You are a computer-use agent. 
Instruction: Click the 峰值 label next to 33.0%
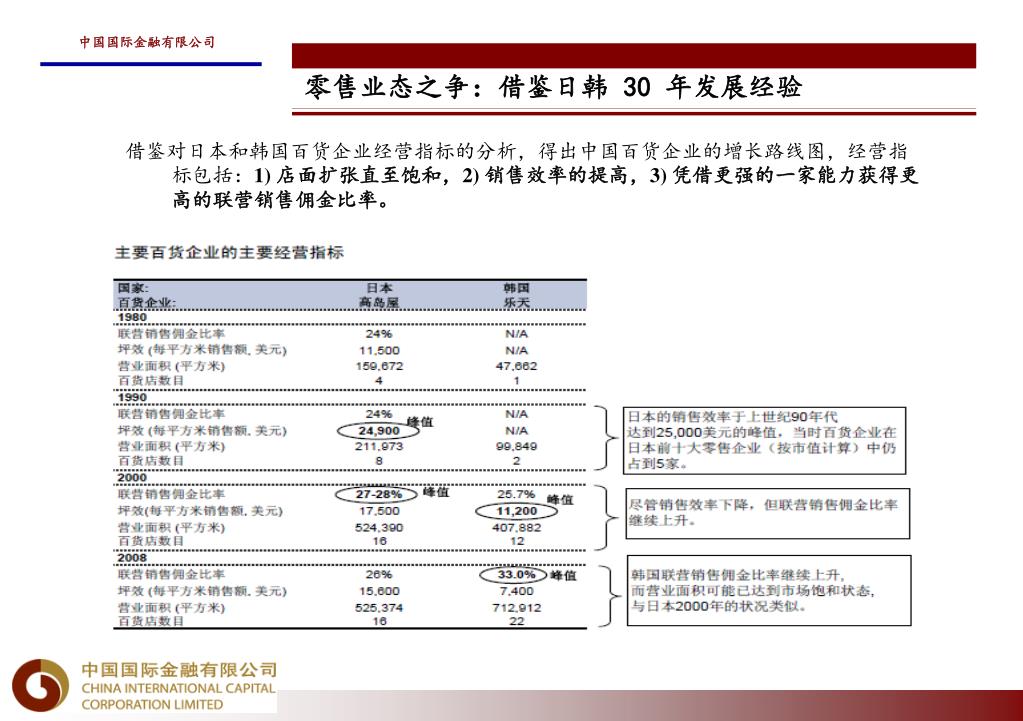pyautogui.click(x=564, y=575)
